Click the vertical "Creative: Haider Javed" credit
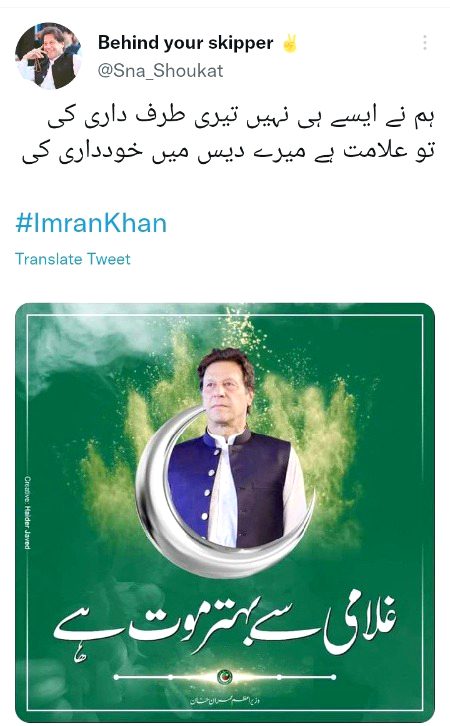This screenshot has height=726, width=450. pos(28,513)
